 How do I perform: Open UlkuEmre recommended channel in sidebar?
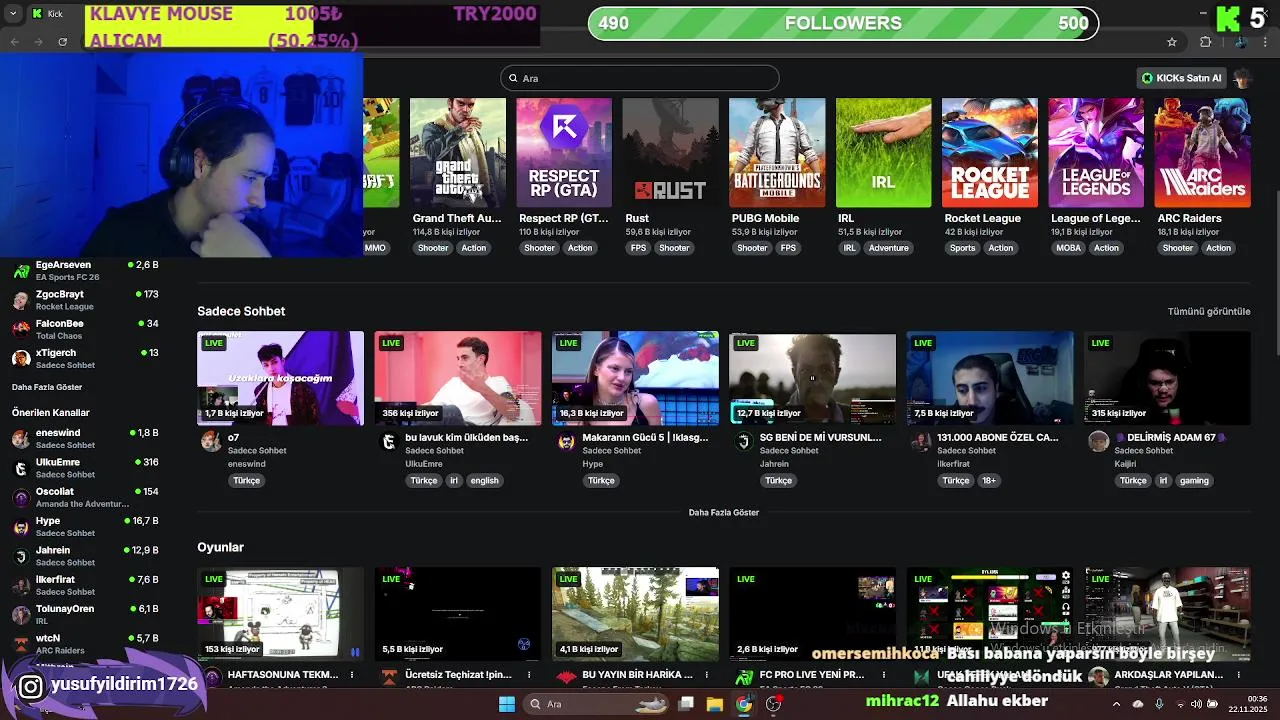coord(85,468)
